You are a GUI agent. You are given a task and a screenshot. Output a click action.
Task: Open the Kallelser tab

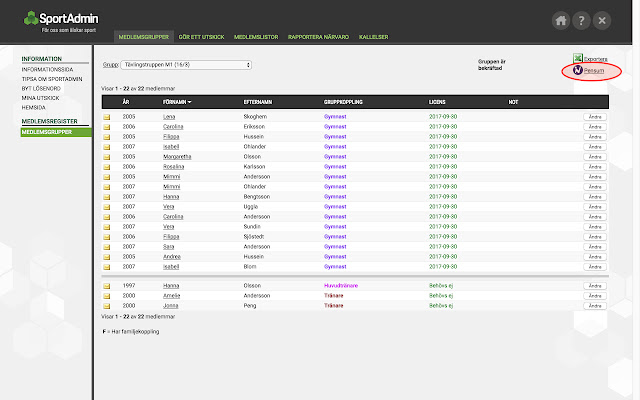pos(373,37)
